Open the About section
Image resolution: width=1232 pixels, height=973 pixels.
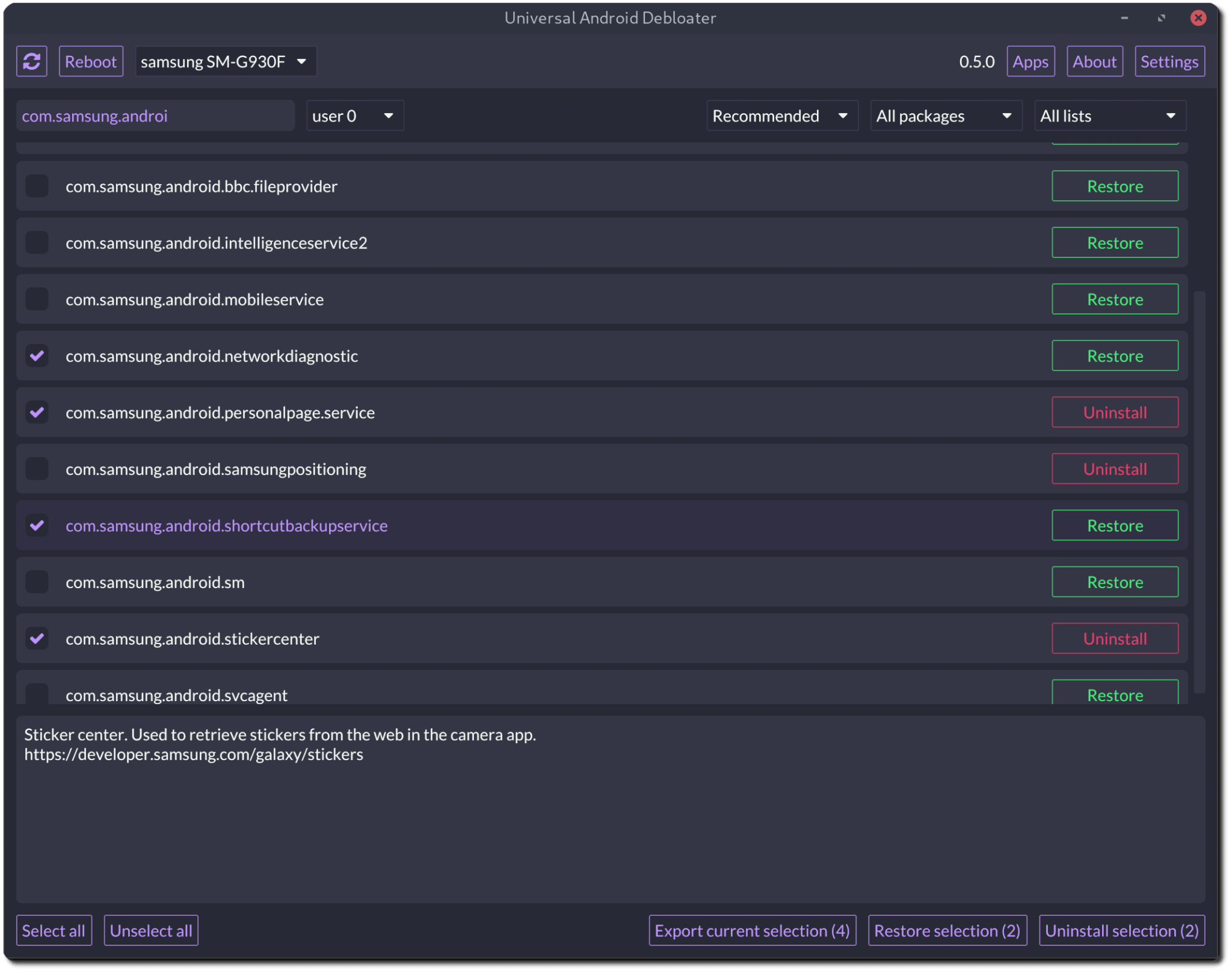coord(1094,61)
